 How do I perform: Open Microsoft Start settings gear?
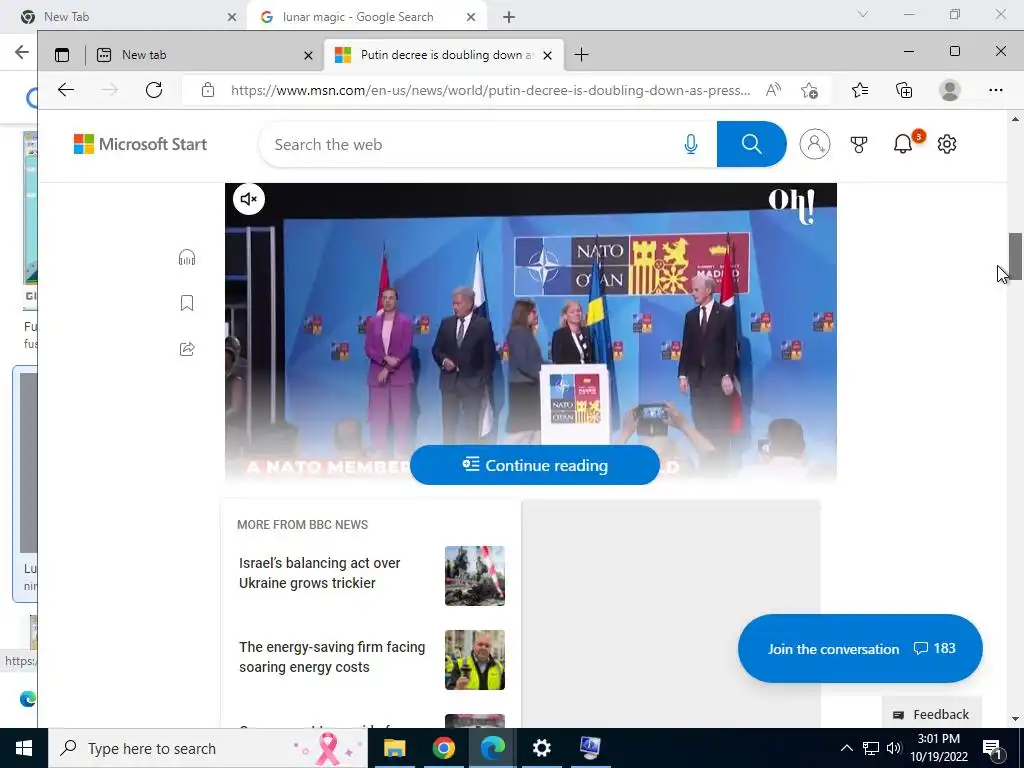coord(947,144)
